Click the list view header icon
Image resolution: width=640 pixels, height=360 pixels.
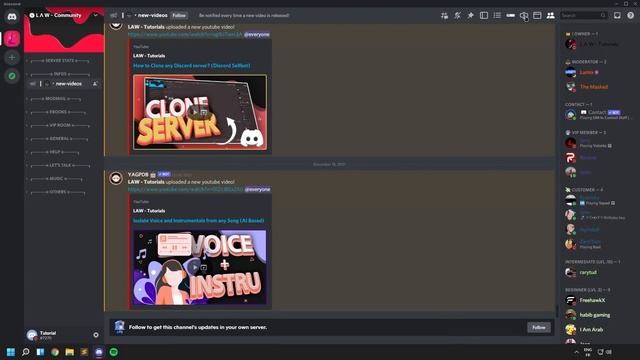click(x=497, y=16)
